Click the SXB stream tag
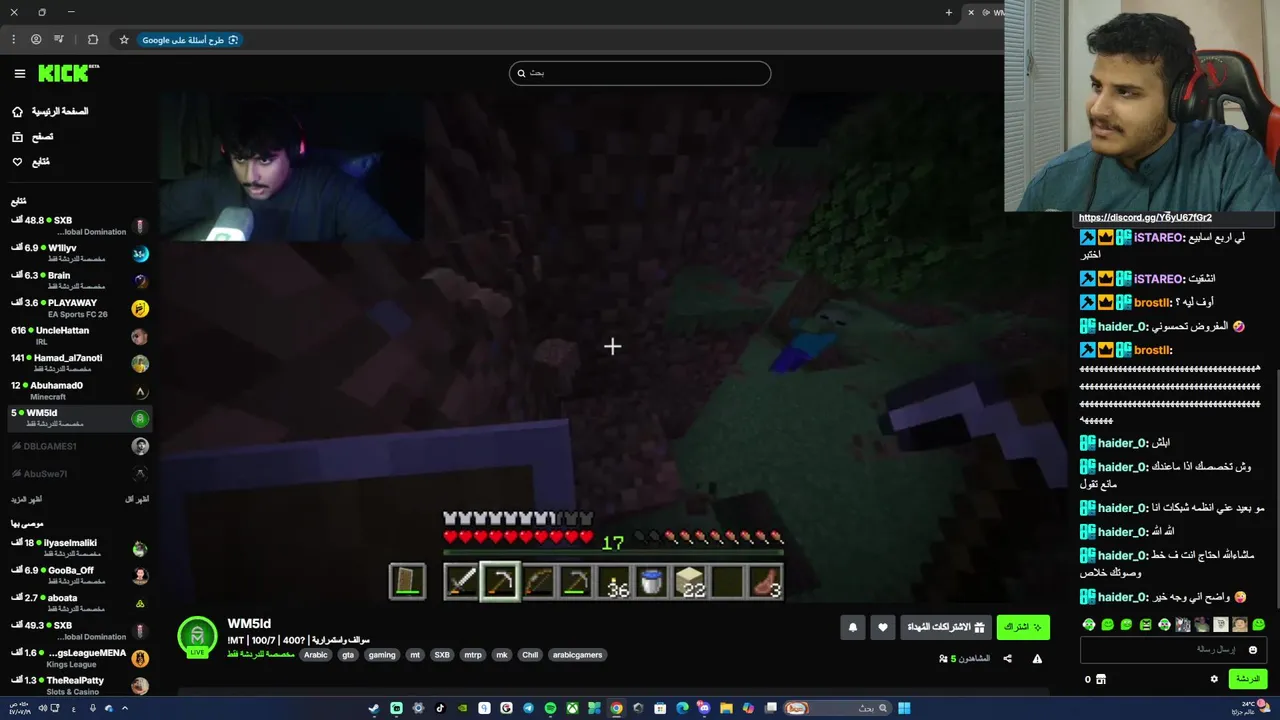 [442, 655]
